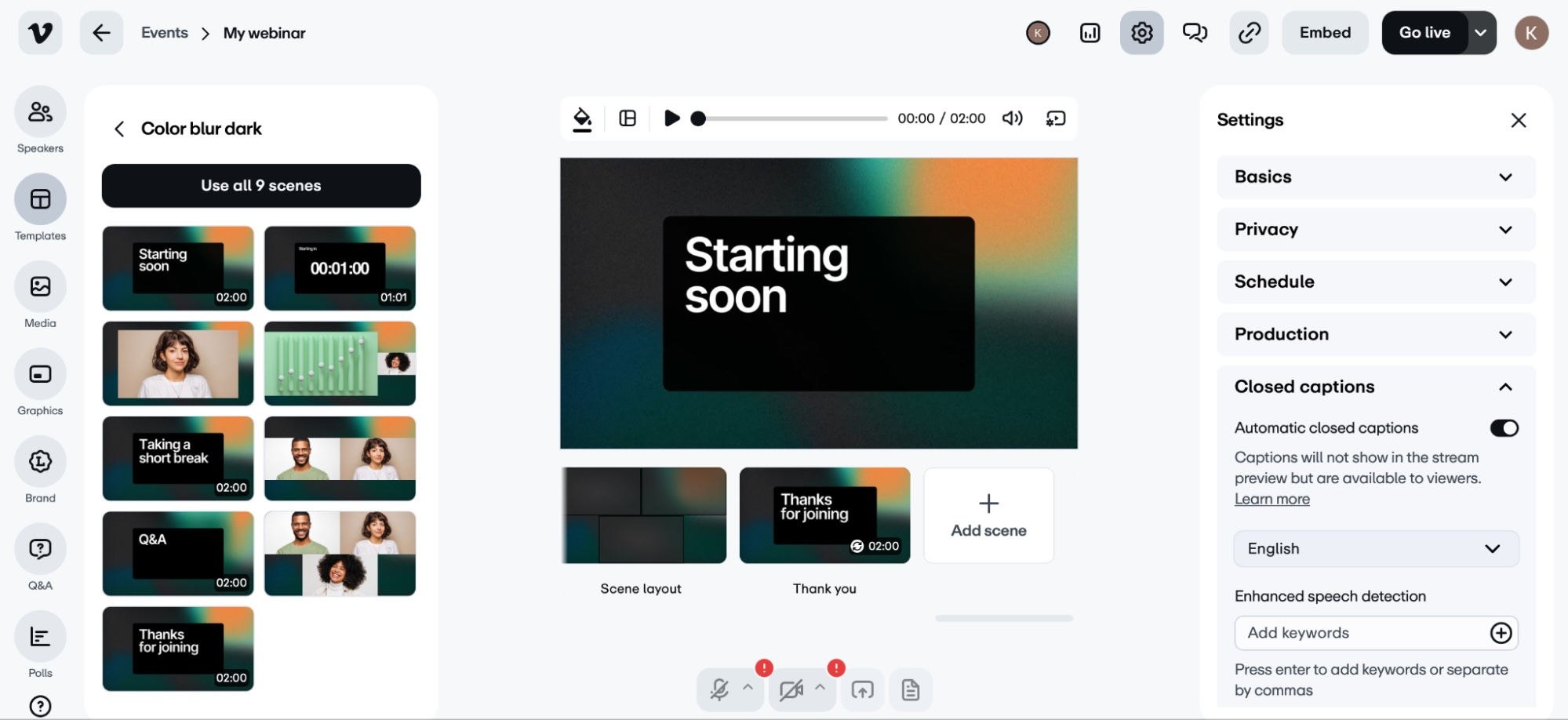Open the Polls sidebar panel

[40, 645]
